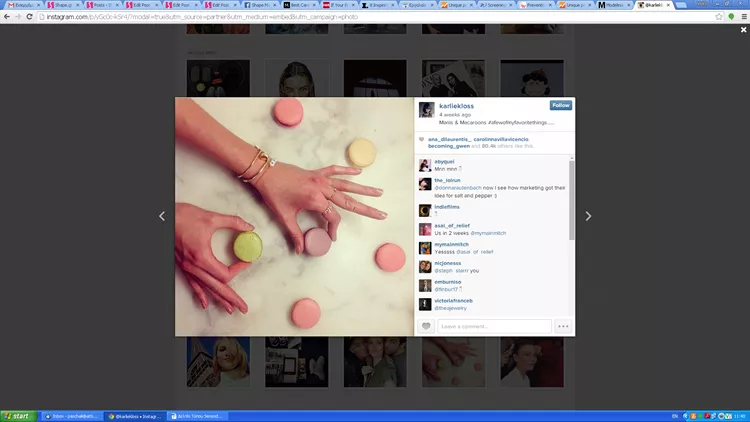Click the Leave a comment field
The height and width of the screenshot is (422, 750).
coord(494,326)
